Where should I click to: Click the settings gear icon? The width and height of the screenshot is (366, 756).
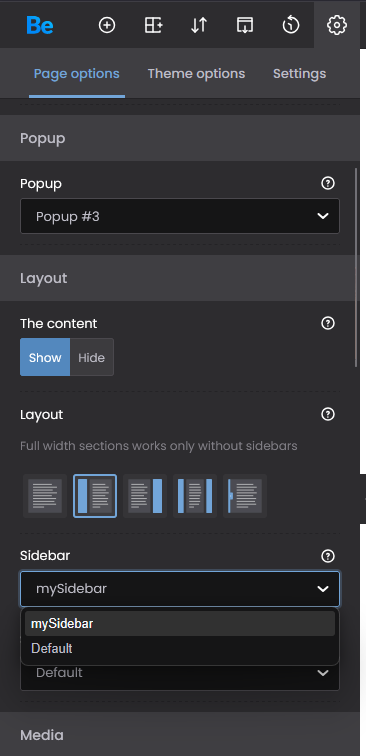[x=337, y=25]
